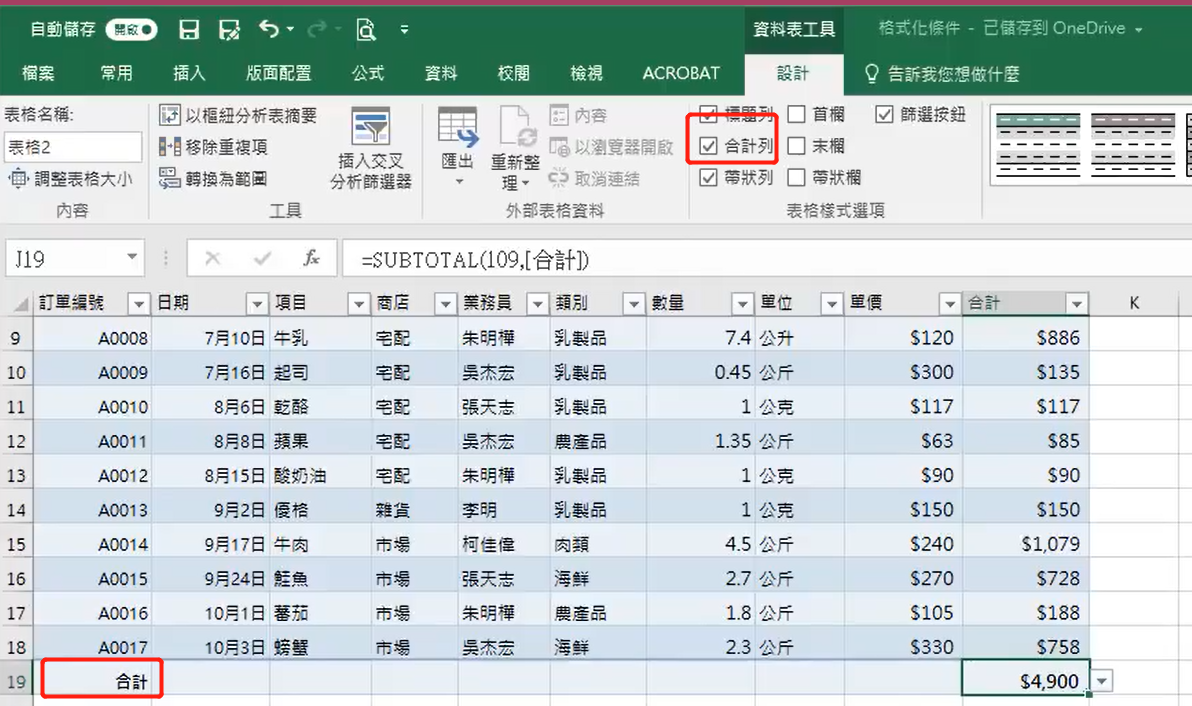Open the 類別 column filter dropdown
The width and height of the screenshot is (1192, 706).
coord(632,304)
